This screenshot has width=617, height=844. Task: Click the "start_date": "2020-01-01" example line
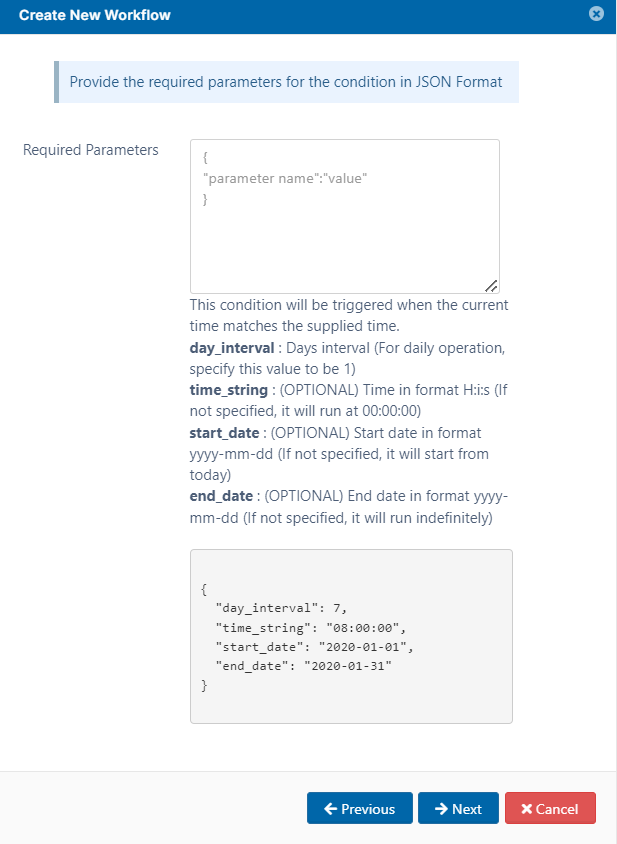pos(314,647)
